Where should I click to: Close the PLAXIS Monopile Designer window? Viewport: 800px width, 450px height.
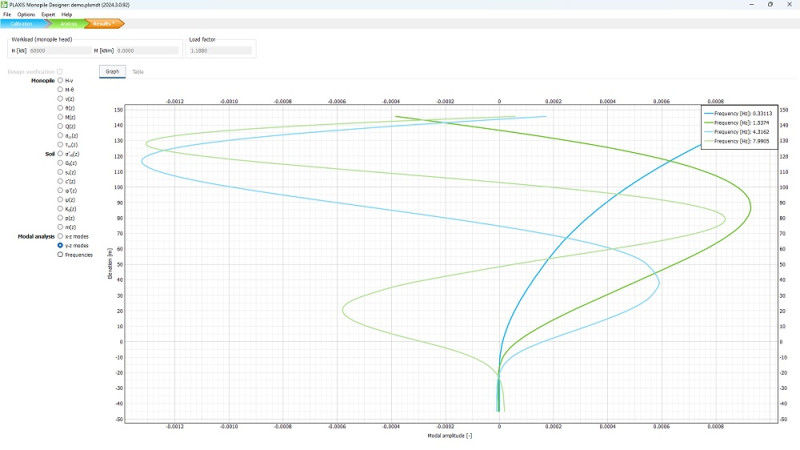pos(789,5)
